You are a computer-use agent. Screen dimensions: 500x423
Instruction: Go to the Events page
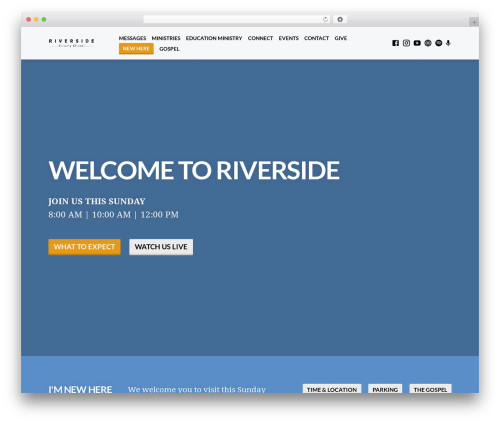coord(289,38)
